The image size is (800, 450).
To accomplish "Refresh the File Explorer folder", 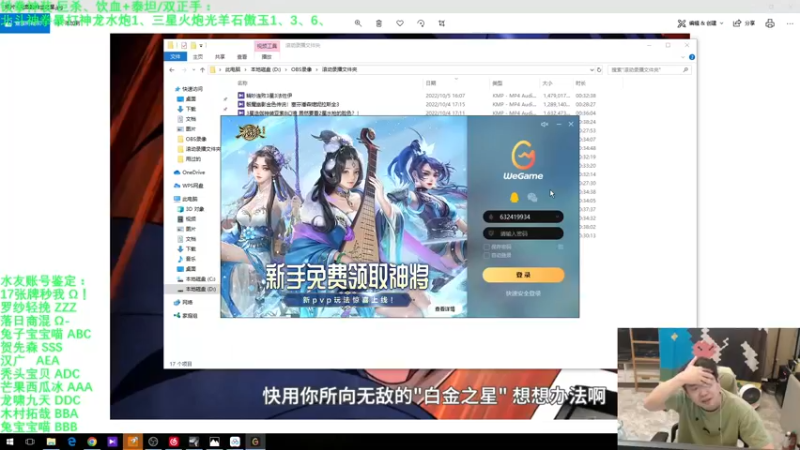I will [599, 69].
